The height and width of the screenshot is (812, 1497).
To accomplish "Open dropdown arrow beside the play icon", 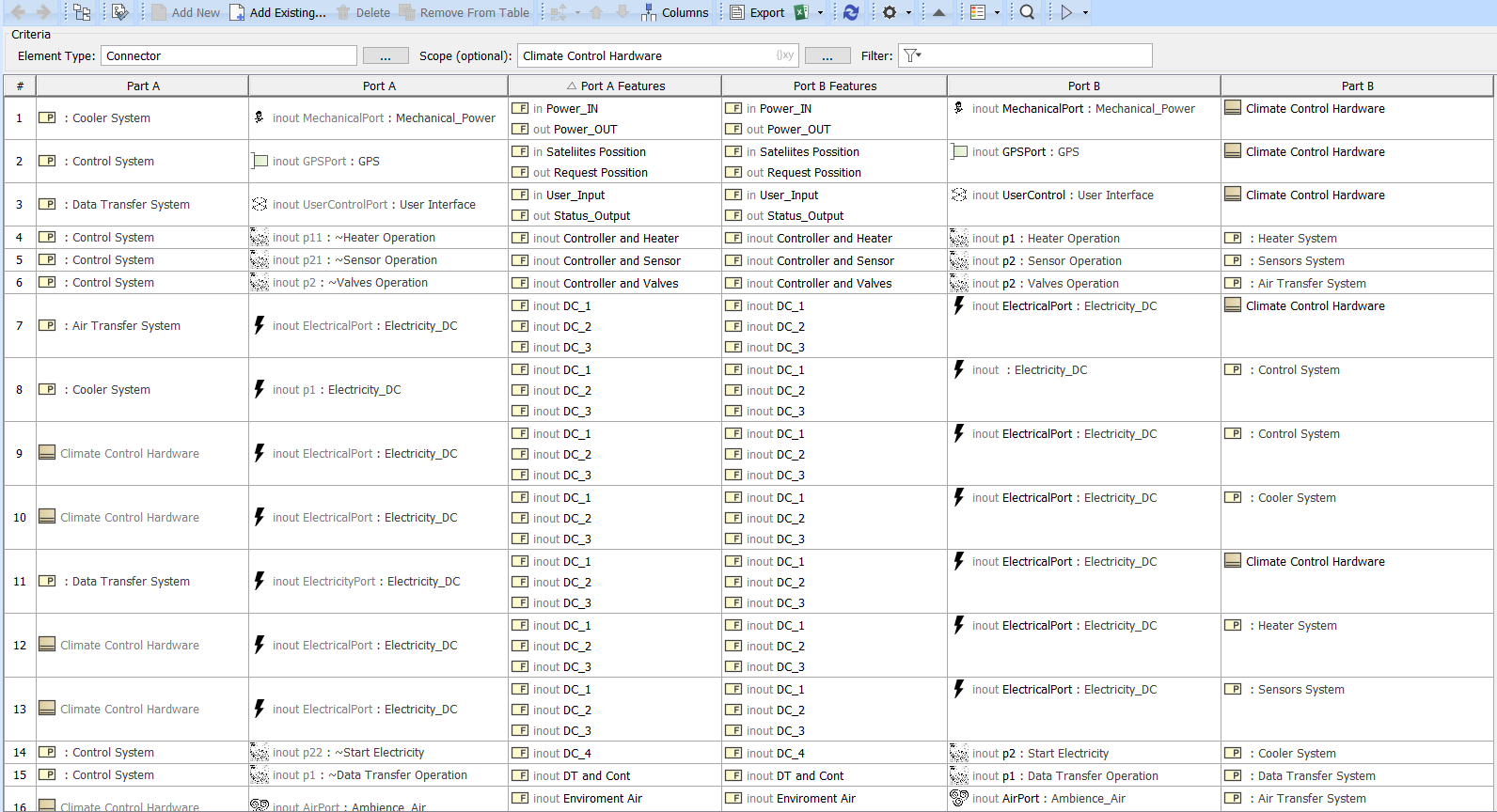I will (1085, 12).
